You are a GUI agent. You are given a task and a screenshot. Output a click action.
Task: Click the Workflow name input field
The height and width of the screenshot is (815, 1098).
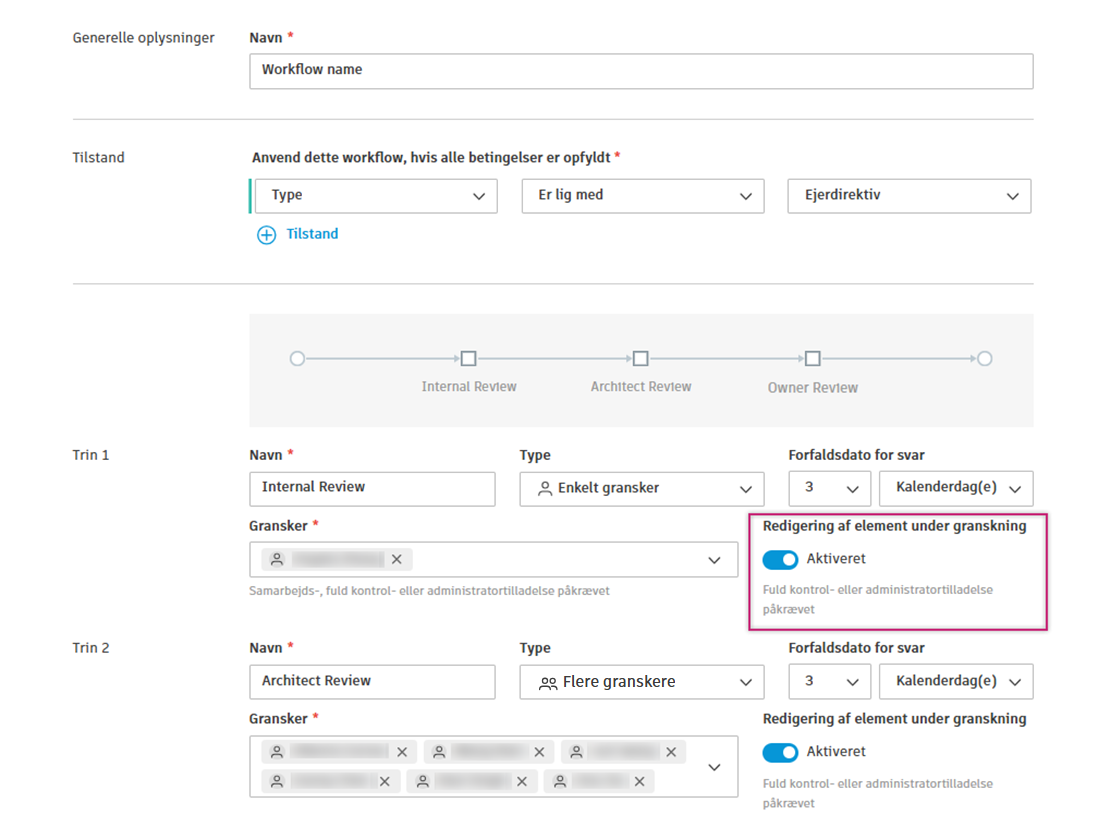click(640, 71)
